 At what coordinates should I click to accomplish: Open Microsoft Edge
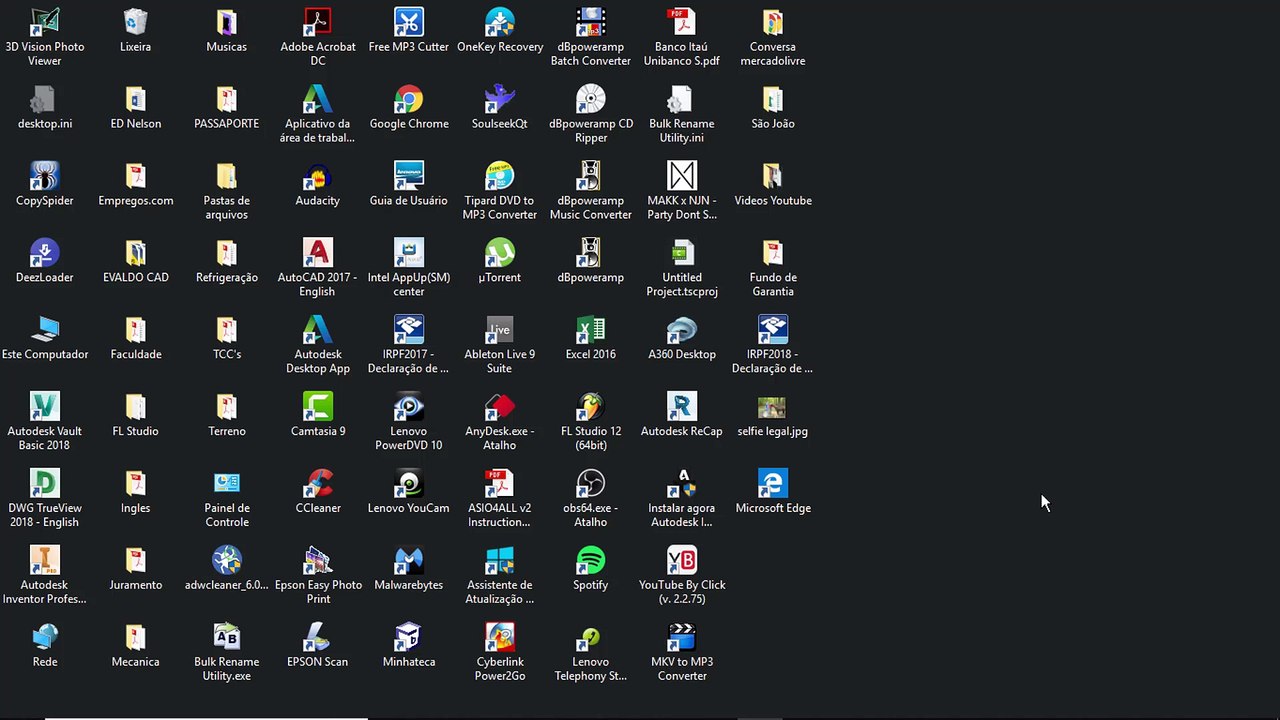(773, 485)
